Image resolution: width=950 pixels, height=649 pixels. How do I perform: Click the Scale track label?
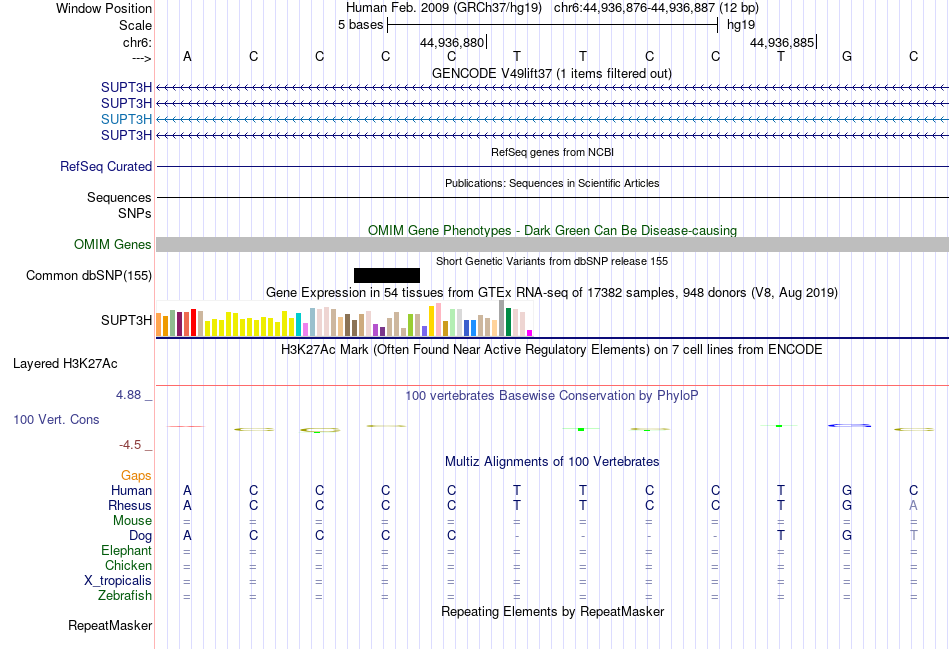pos(135,25)
